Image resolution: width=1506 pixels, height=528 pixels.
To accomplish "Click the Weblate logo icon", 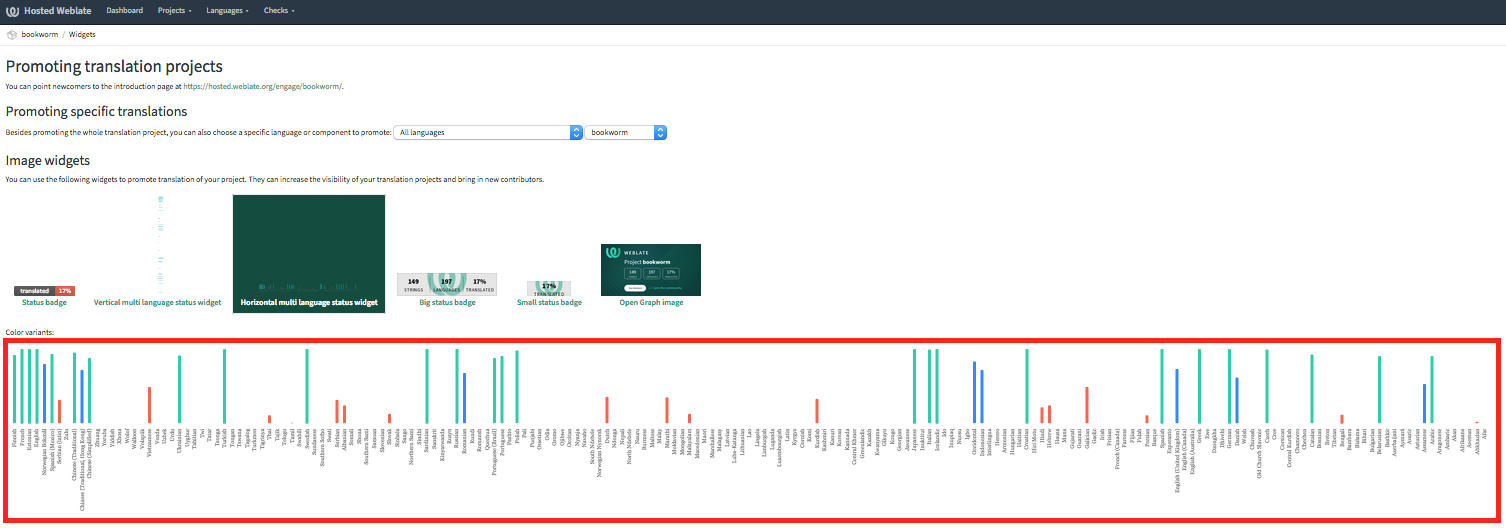I will tap(13, 11).
